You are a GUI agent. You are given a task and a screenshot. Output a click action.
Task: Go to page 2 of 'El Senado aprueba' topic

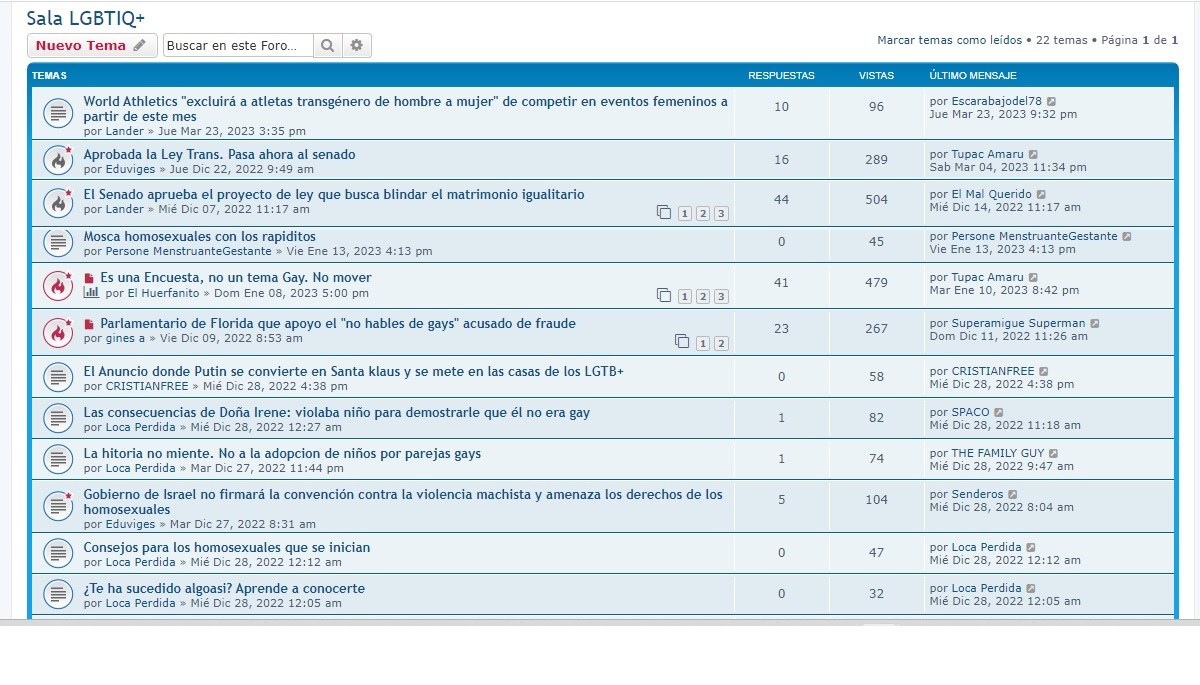coord(703,213)
